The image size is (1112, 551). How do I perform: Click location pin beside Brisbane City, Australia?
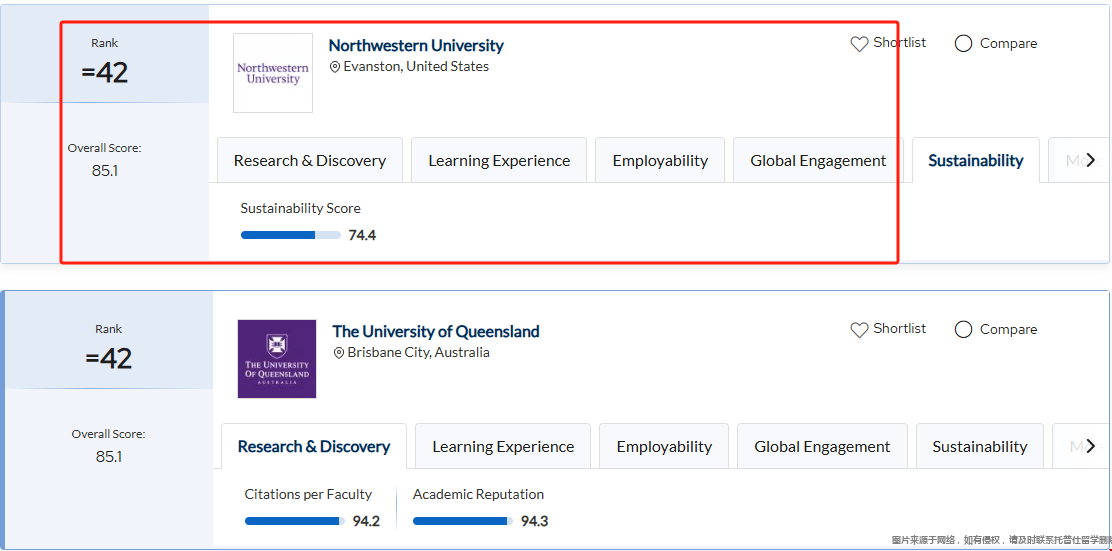(339, 353)
